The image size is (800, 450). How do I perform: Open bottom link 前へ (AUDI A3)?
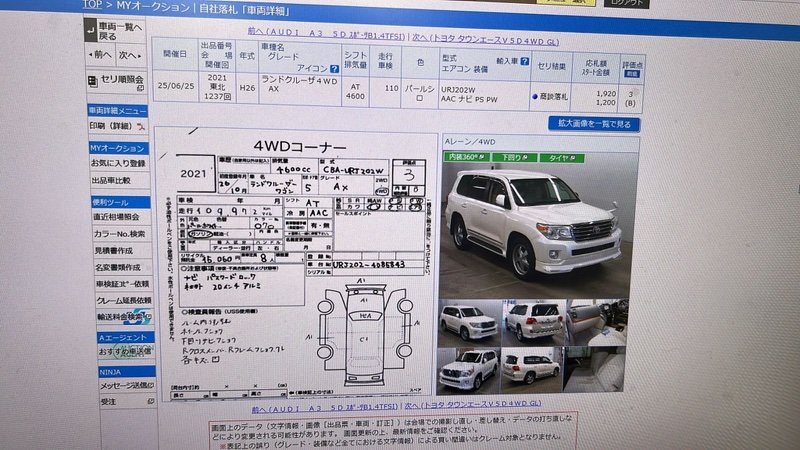click(x=324, y=408)
